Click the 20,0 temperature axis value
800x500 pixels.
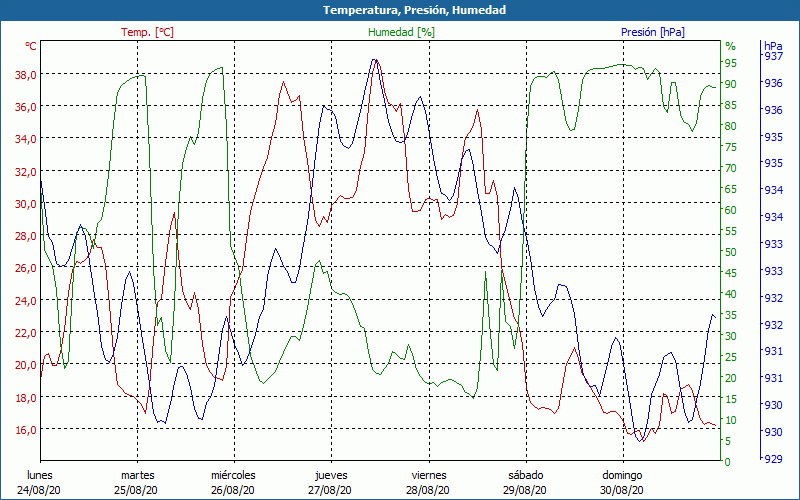(27, 365)
